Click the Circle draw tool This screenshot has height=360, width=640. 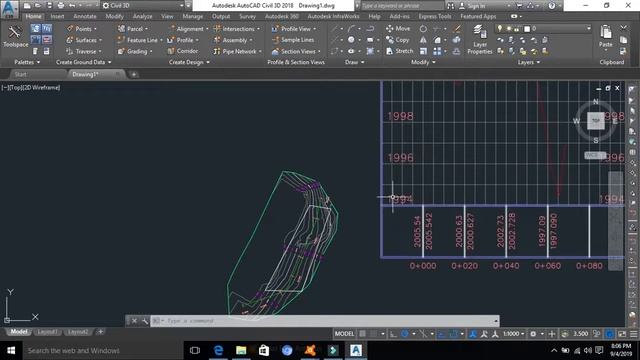coord(351,40)
